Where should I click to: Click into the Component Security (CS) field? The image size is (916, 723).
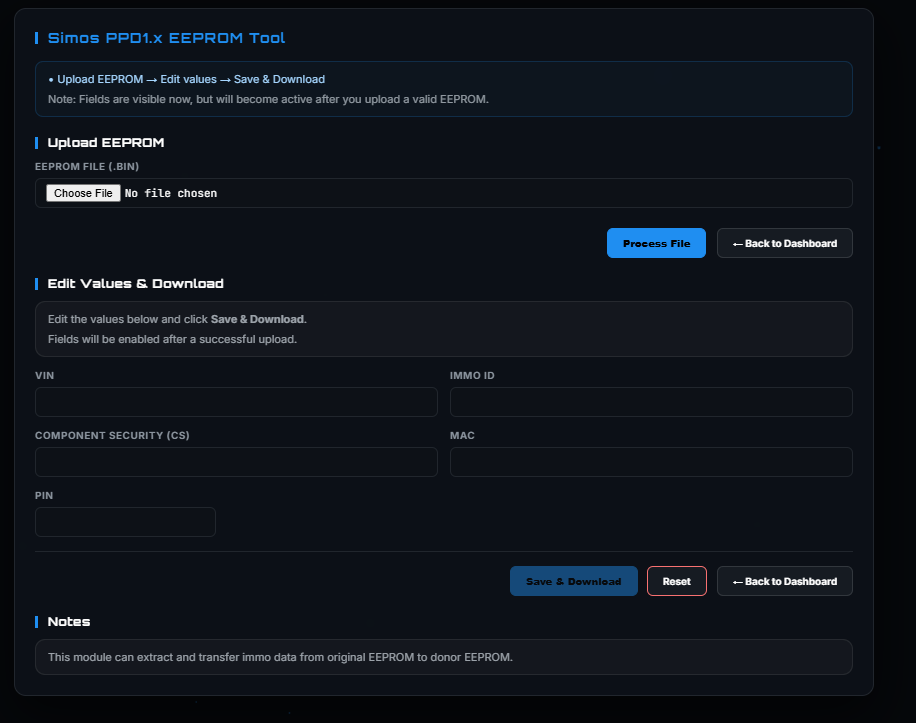(236, 462)
